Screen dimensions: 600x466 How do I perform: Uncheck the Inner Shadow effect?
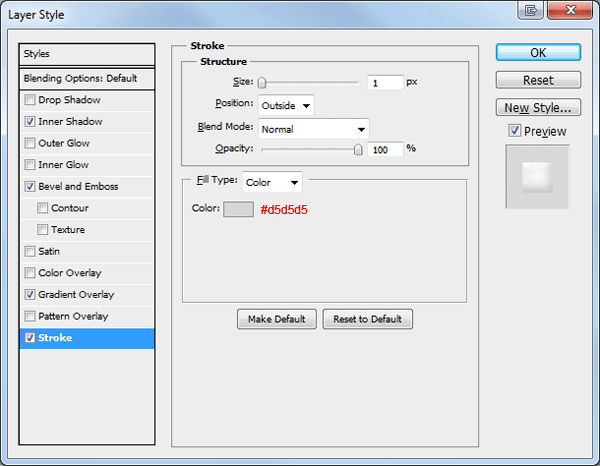click(30, 122)
